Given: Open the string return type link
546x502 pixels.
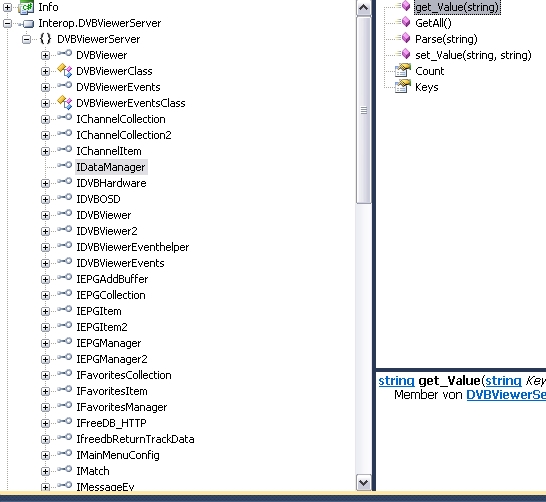Looking at the screenshot, I should (396, 381).
